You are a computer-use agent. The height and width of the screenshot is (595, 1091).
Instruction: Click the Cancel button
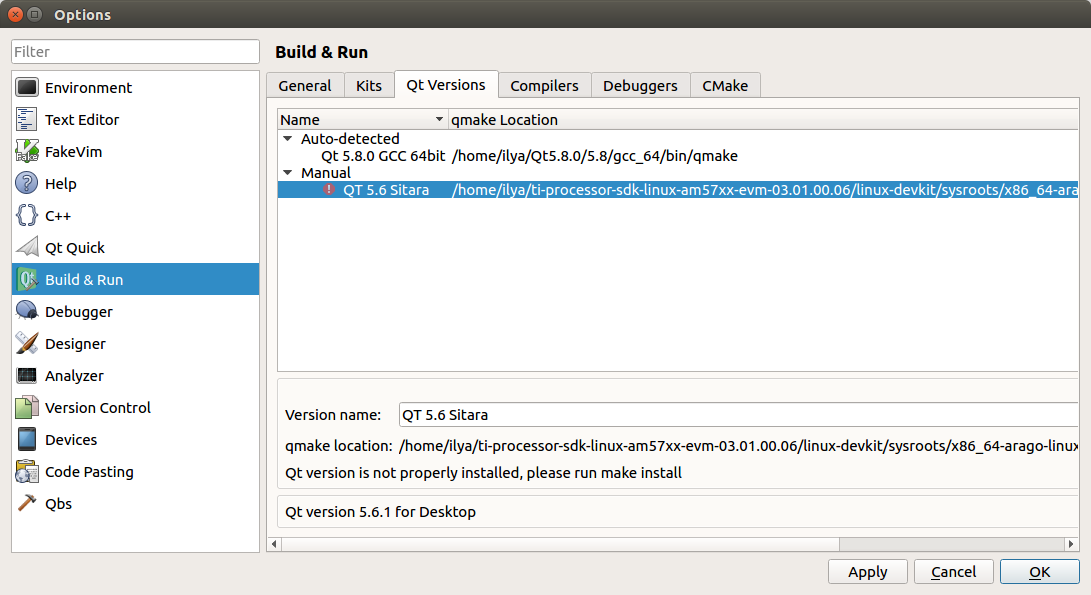pyautogui.click(x=953, y=572)
